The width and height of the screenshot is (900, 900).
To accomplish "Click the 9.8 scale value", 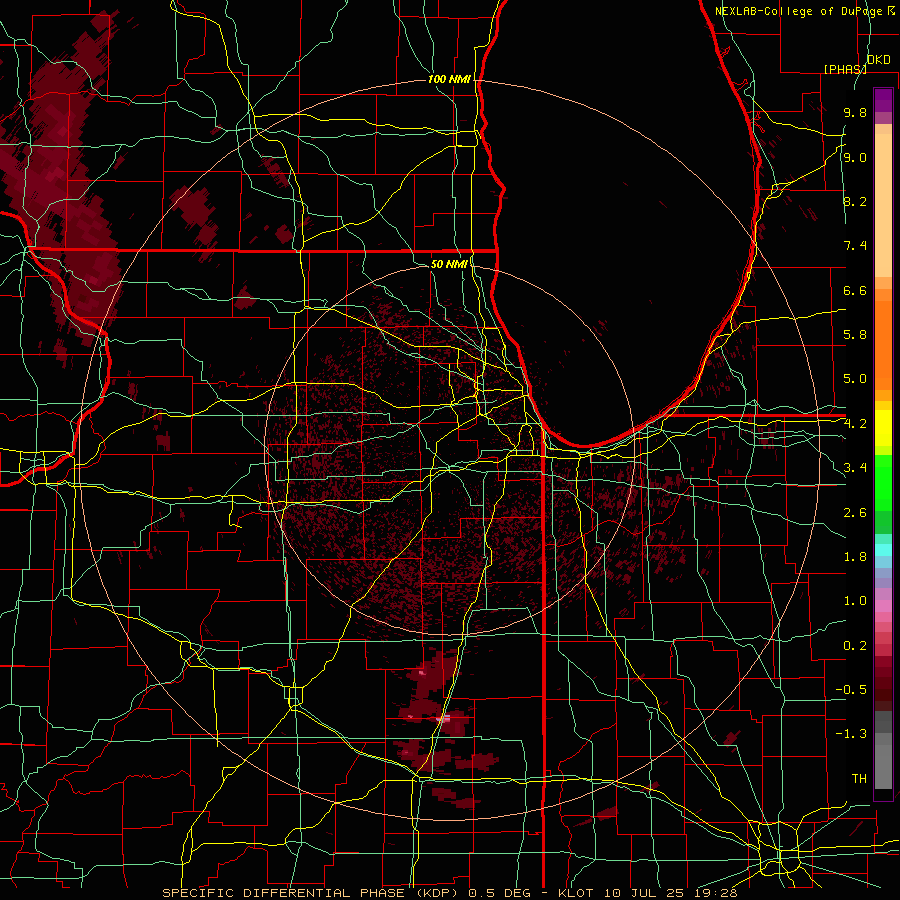I will tap(855, 112).
